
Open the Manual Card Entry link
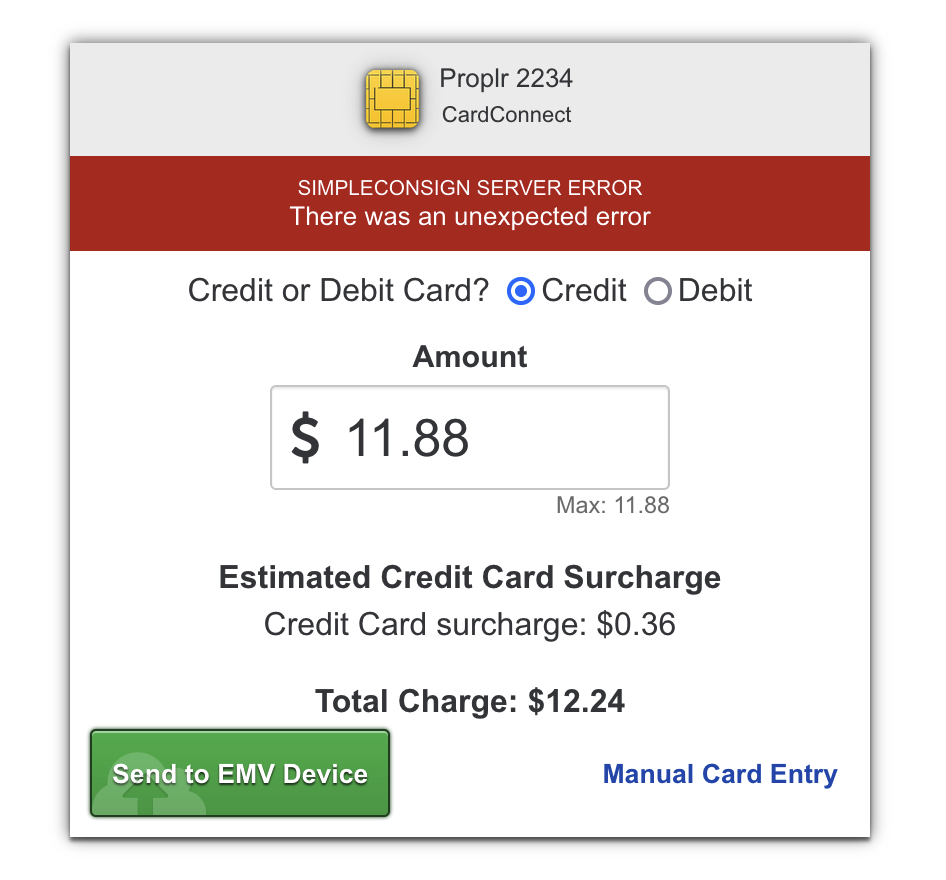[720, 774]
